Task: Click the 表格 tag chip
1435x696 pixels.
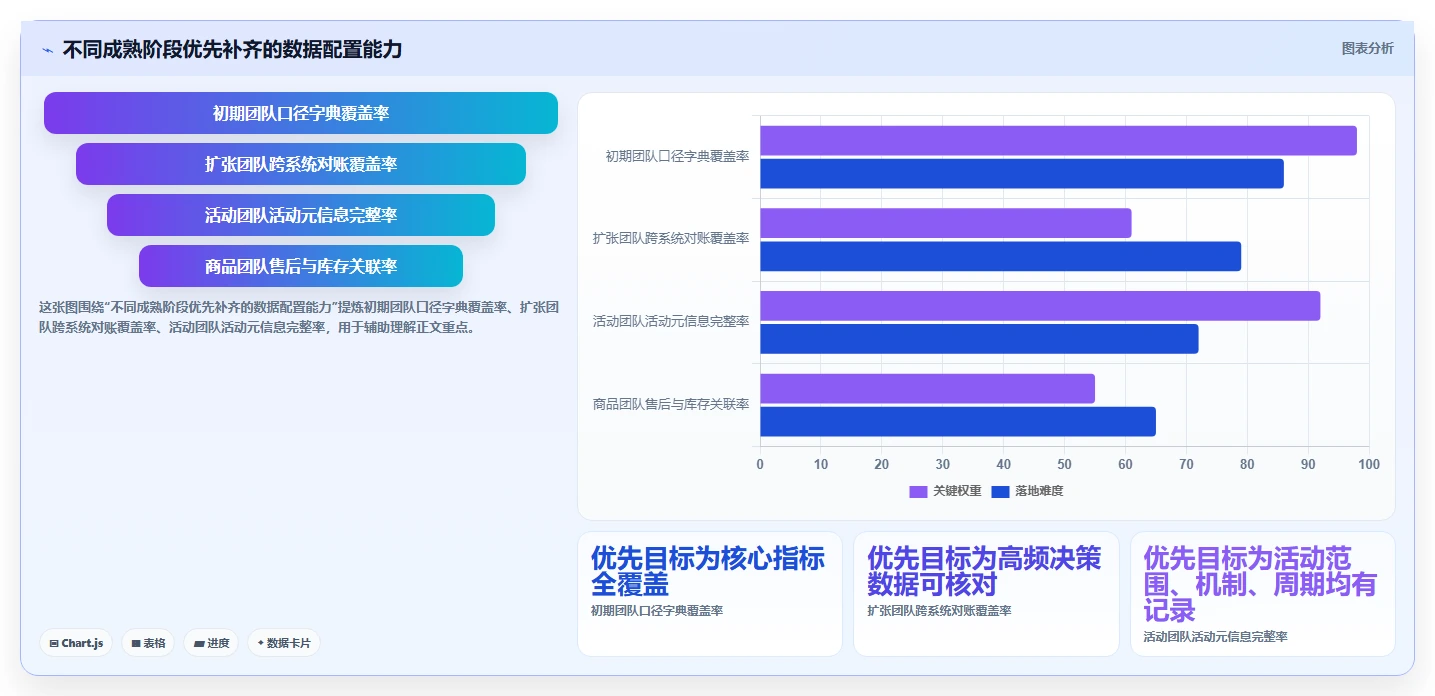Action: click(x=148, y=643)
